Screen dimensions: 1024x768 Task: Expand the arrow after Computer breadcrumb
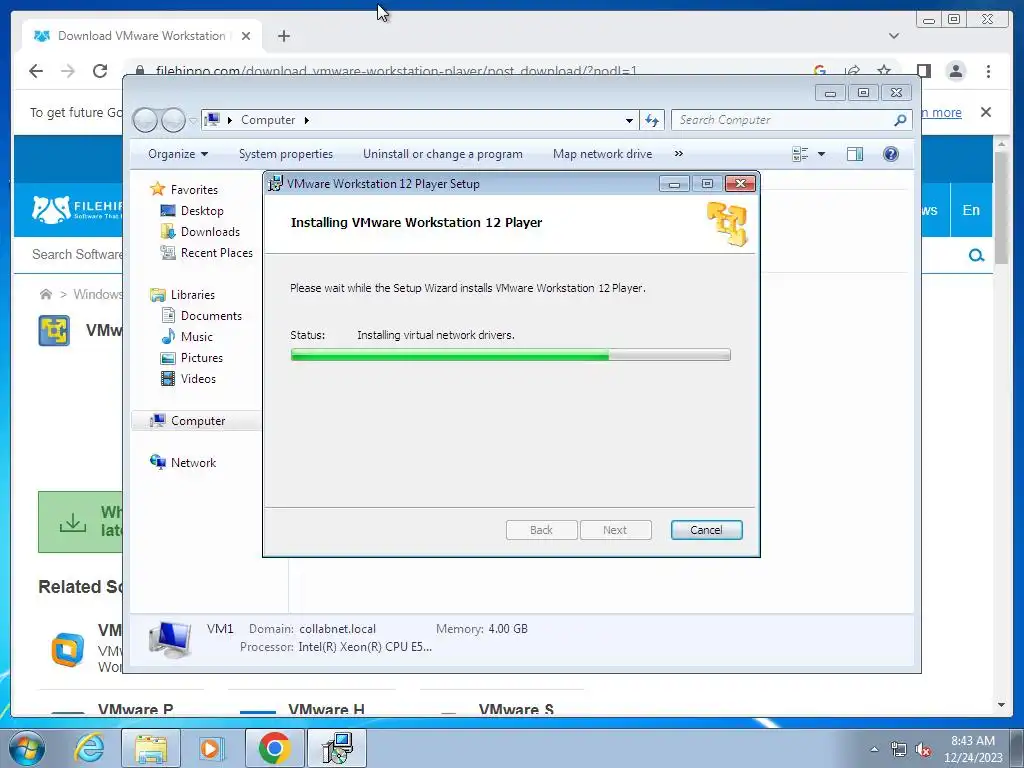[306, 120]
